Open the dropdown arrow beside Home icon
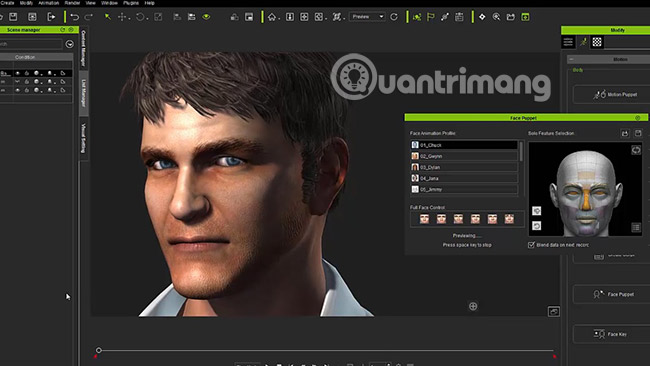 pos(279,19)
